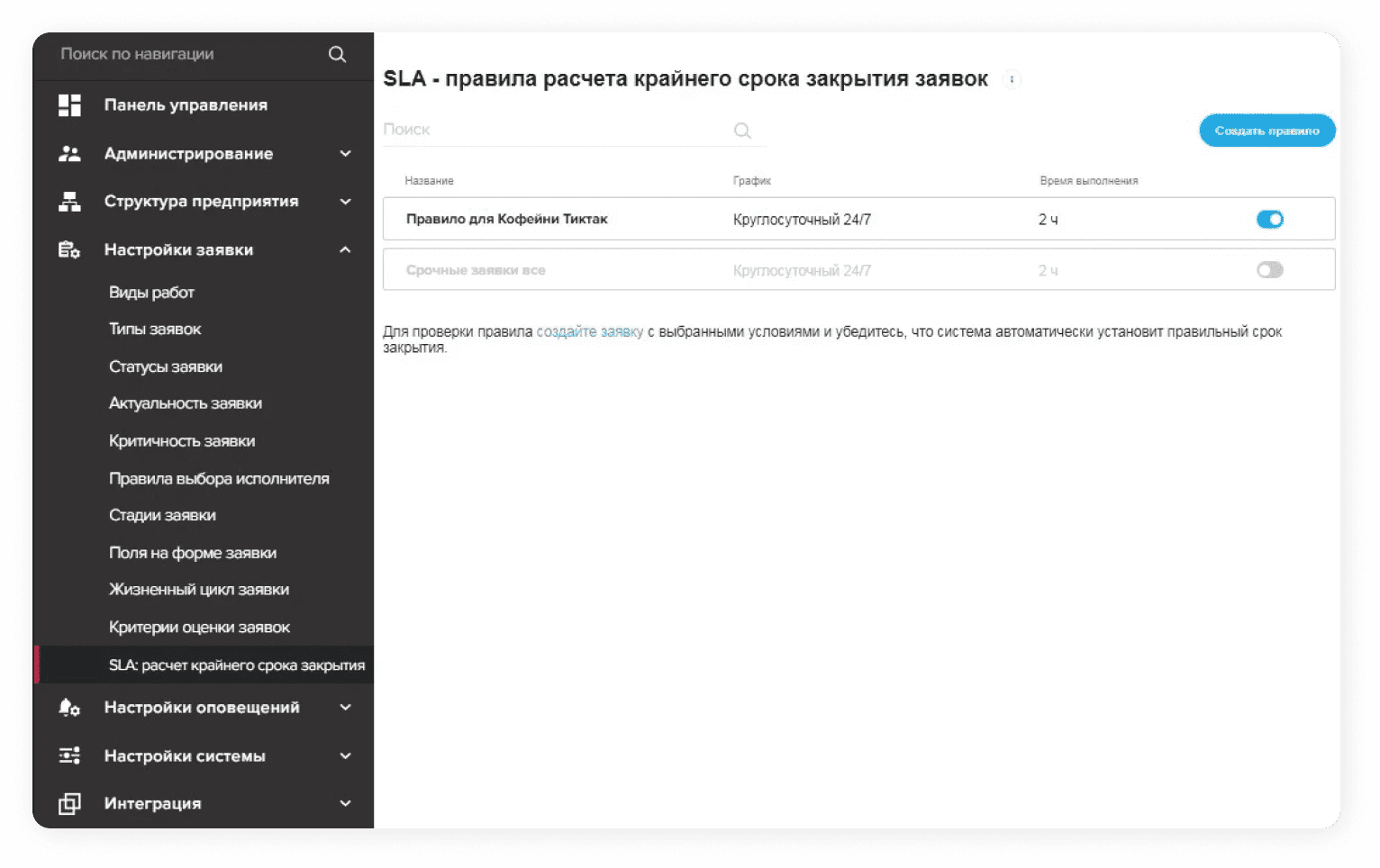This screenshot has height=868, width=1380.
Task: Expand the Настройки оповещений chevron
Action: pos(345,708)
